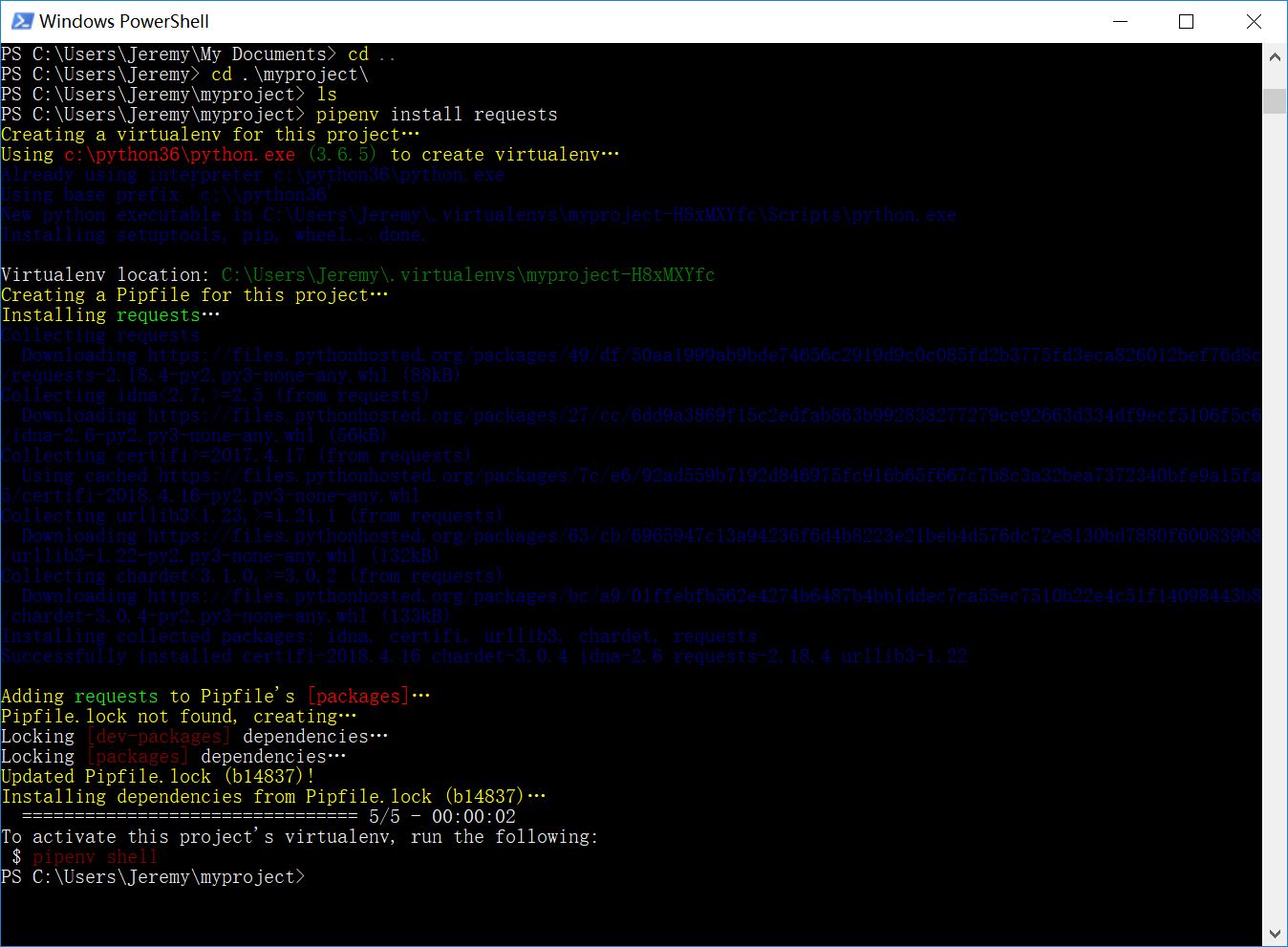Click the 'Windows PowerShell' window title text

[x=124, y=21]
